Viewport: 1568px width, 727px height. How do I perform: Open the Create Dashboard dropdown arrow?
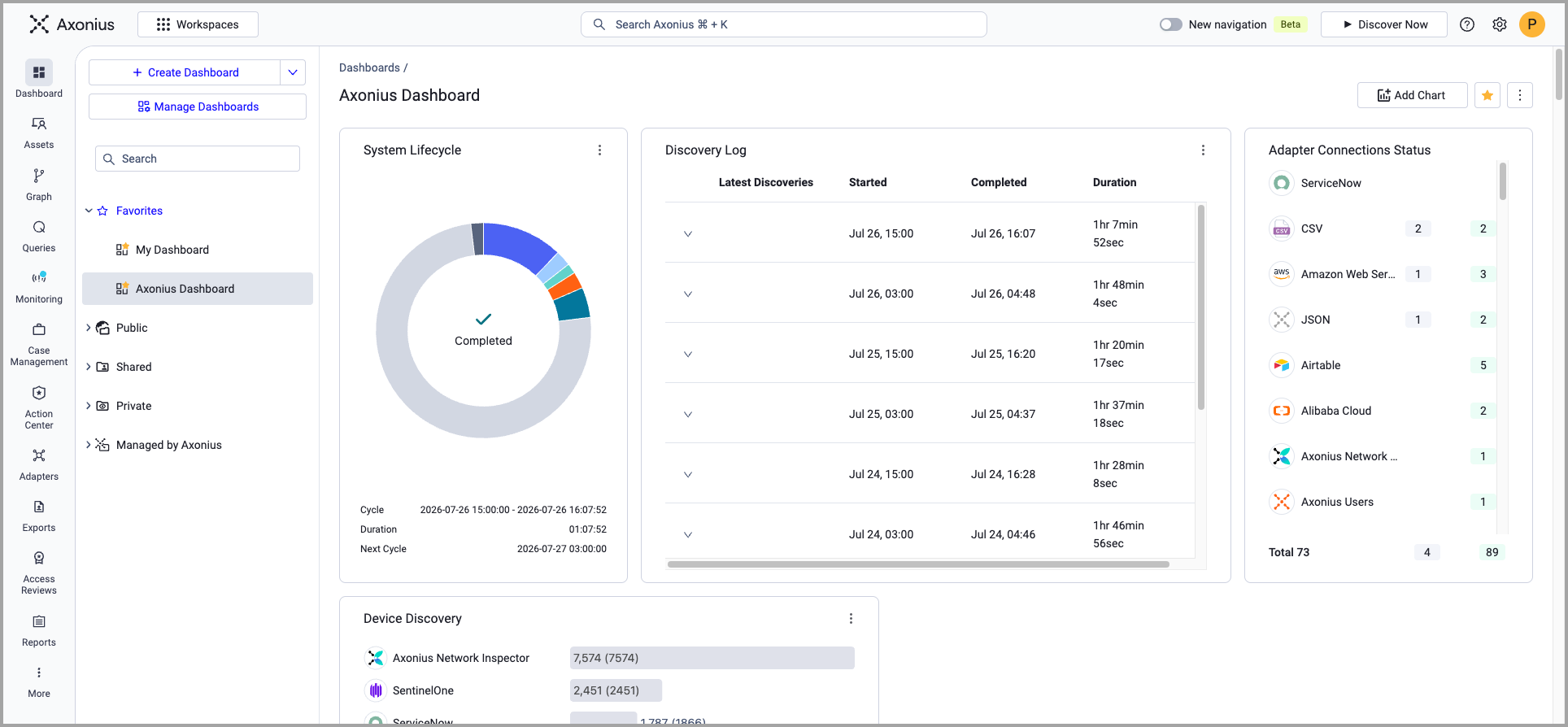click(x=293, y=72)
